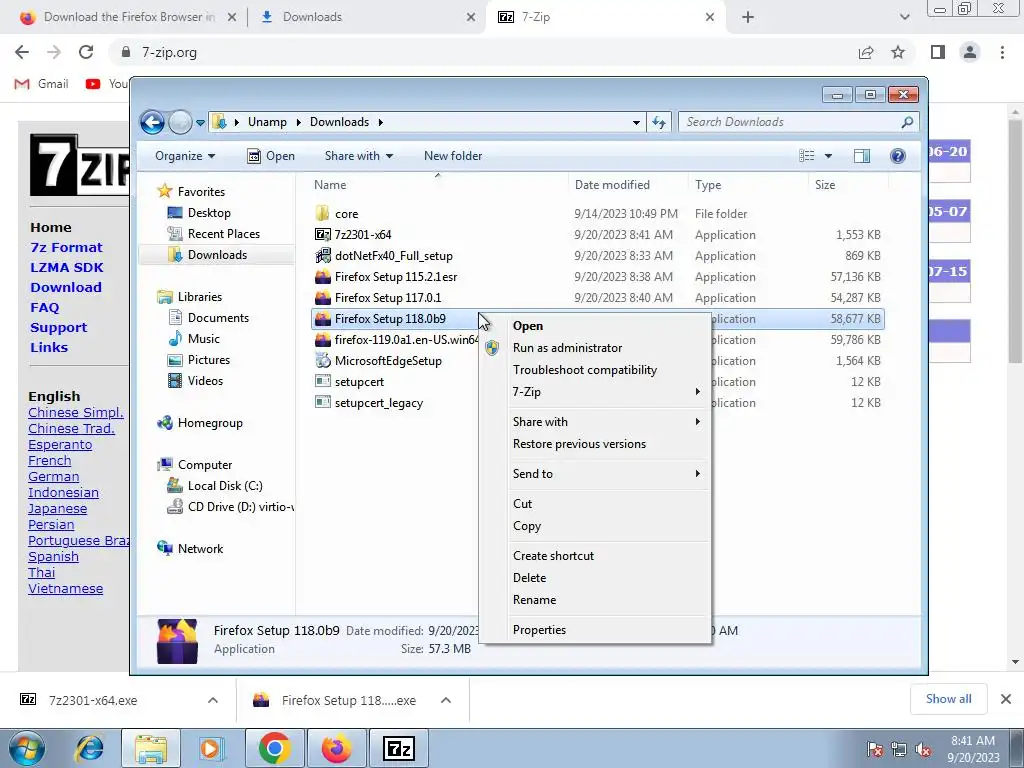The width and height of the screenshot is (1024, 768).
Task: Open Desktop in Favorites pane
Action: click(x=208, y=212)
